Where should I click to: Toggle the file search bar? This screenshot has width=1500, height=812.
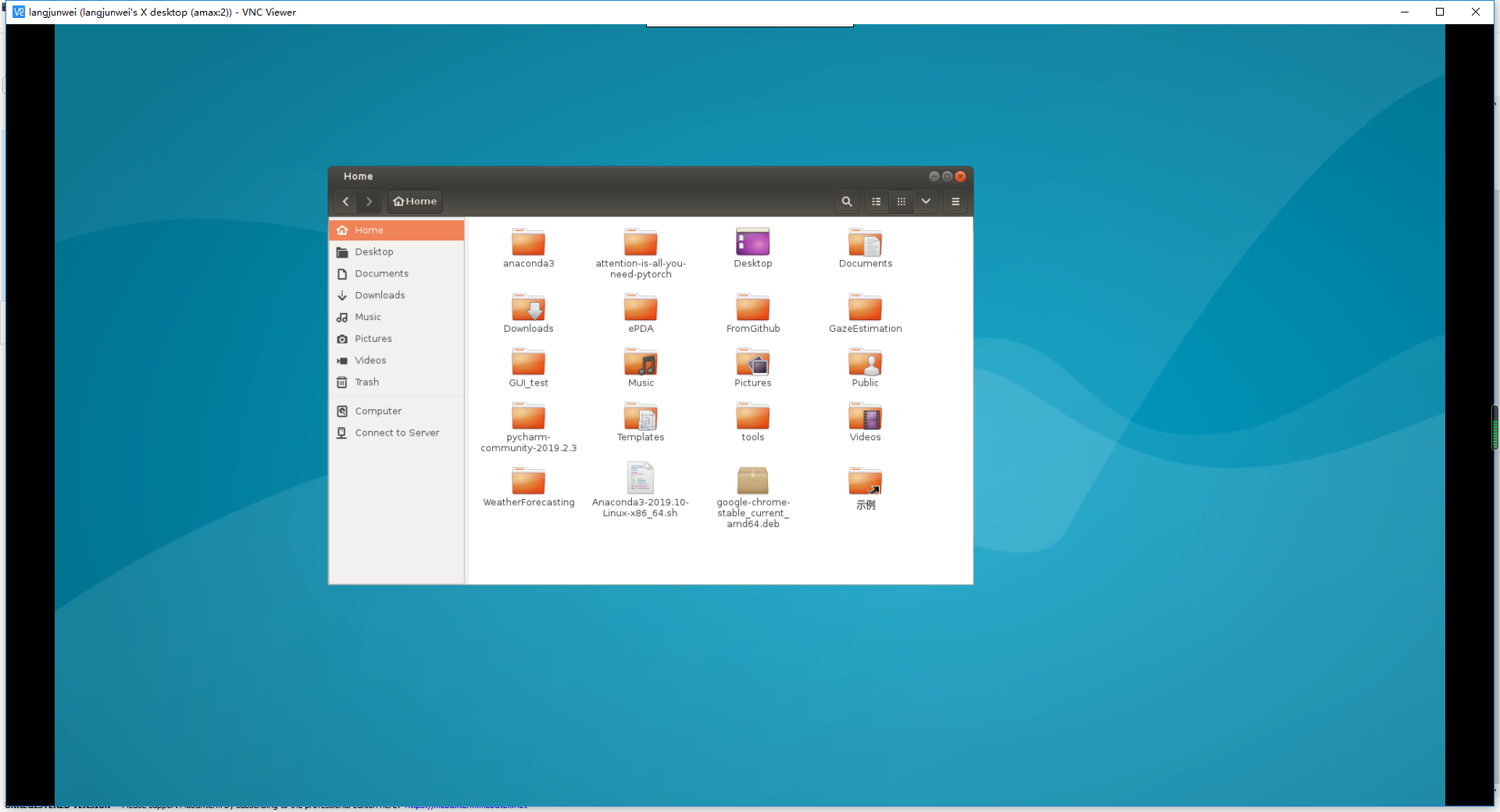[846, 201]
